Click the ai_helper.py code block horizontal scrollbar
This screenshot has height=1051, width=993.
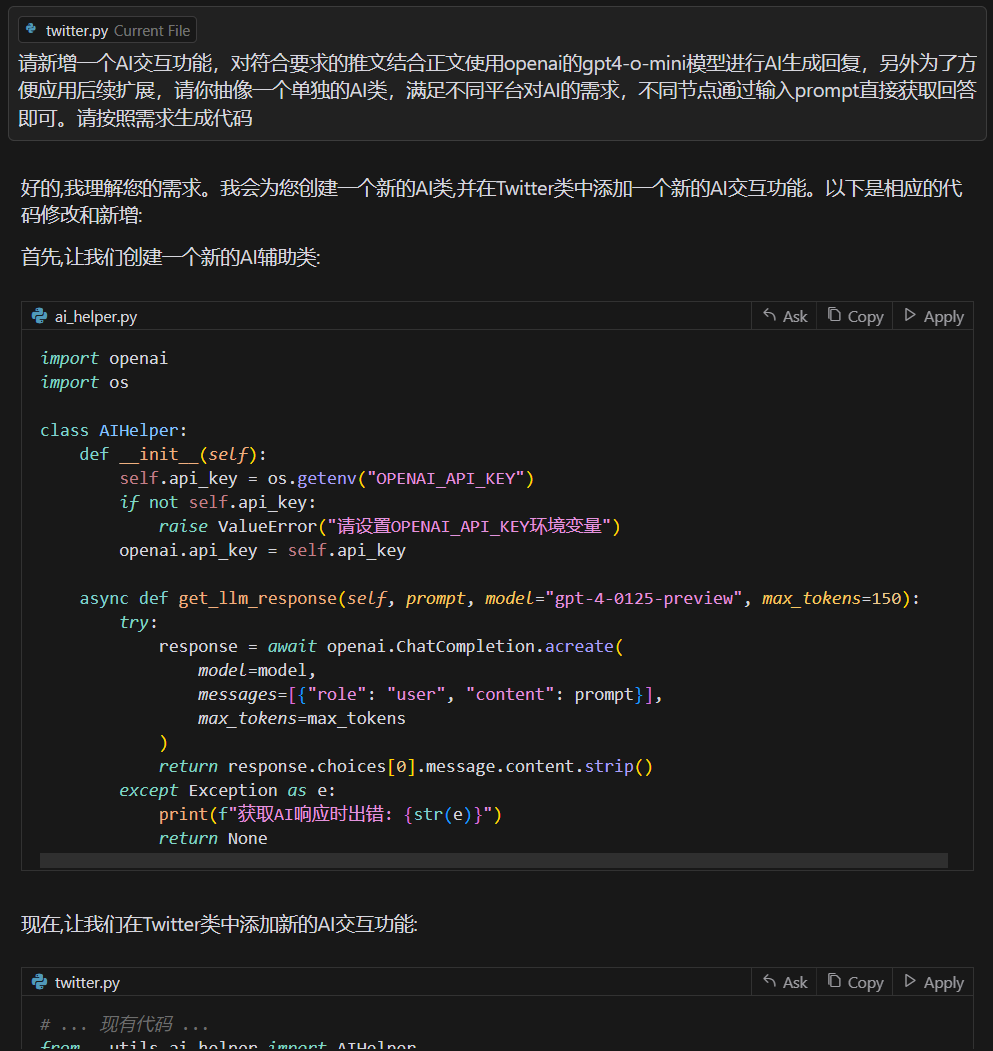tap(493, 860)
